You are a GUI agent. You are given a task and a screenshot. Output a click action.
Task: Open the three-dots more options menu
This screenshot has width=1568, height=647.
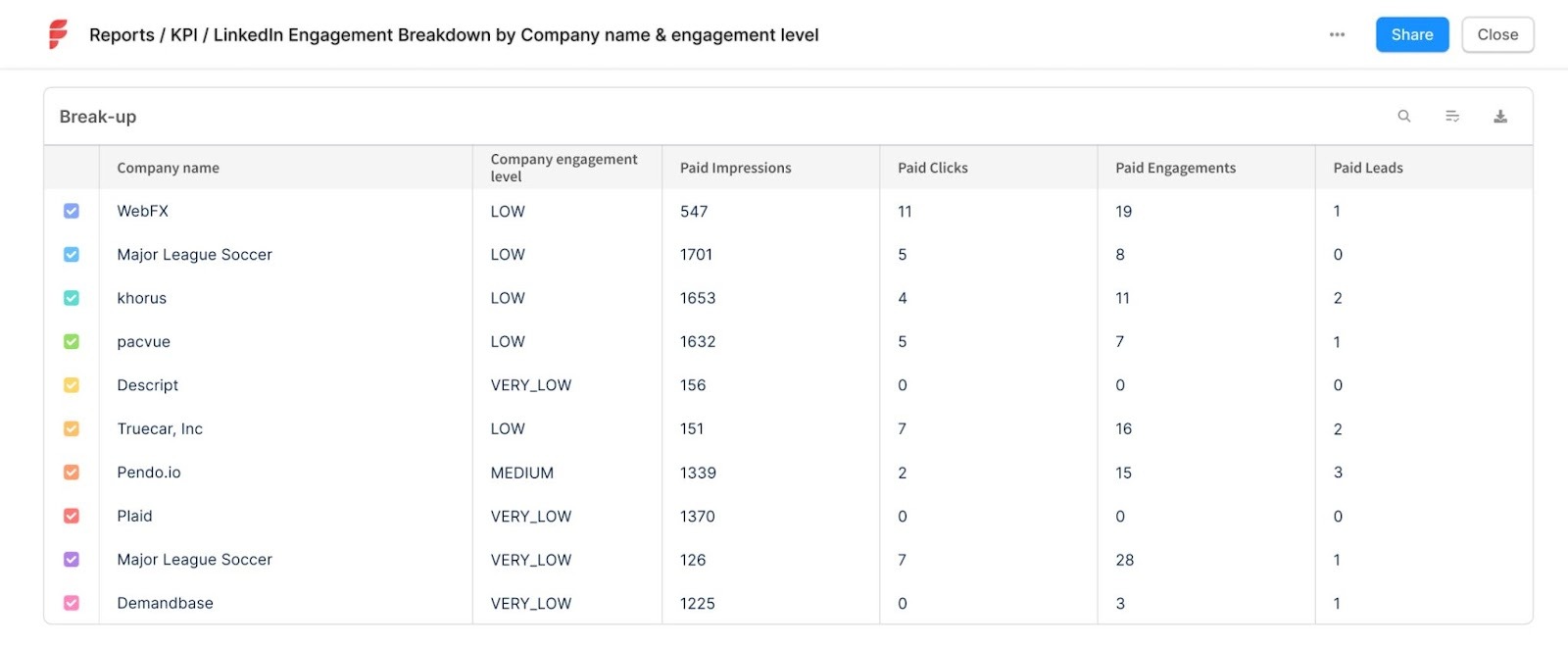(1337, 34)
